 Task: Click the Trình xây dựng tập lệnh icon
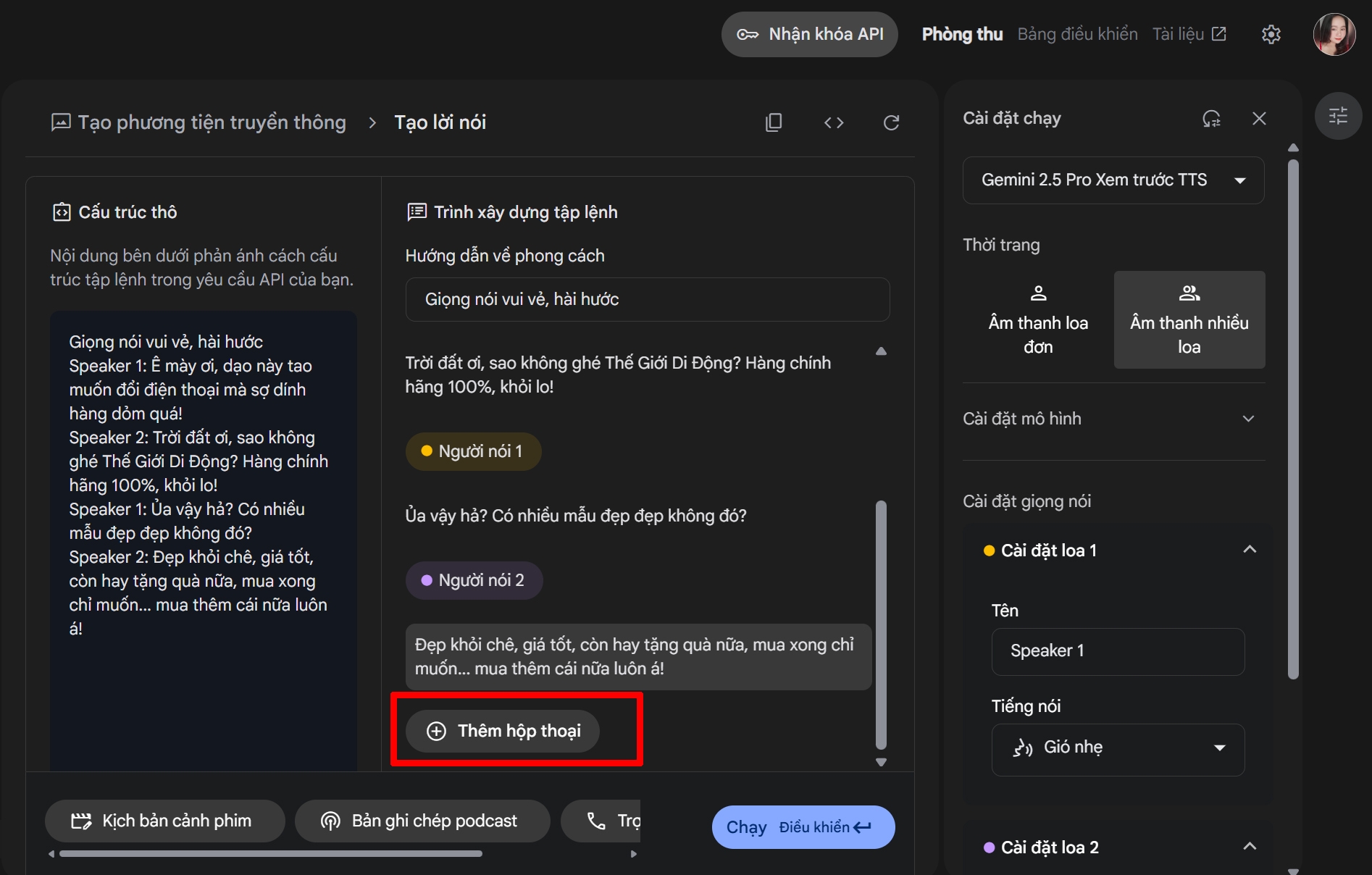[x=417, y=212]
